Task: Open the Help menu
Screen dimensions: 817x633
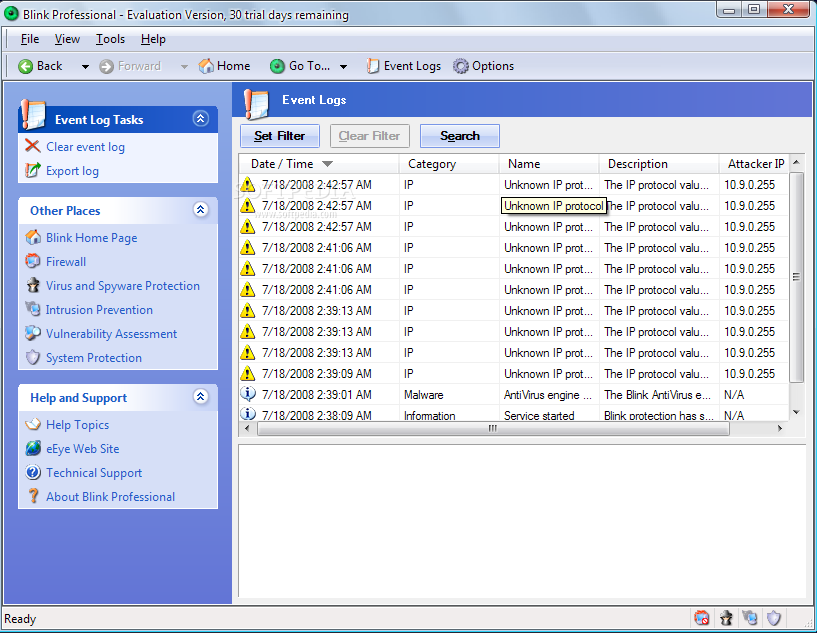Action: (x=153, y=39)
